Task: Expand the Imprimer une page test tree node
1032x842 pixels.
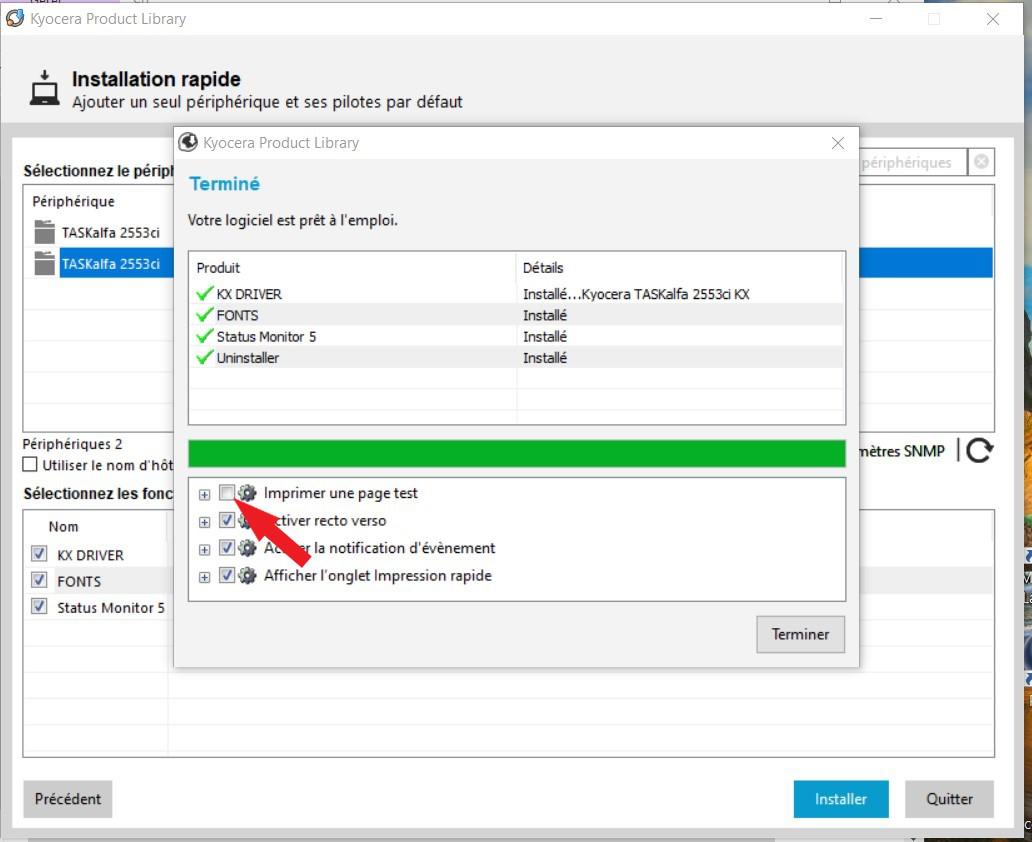Action: pos(204,494)
